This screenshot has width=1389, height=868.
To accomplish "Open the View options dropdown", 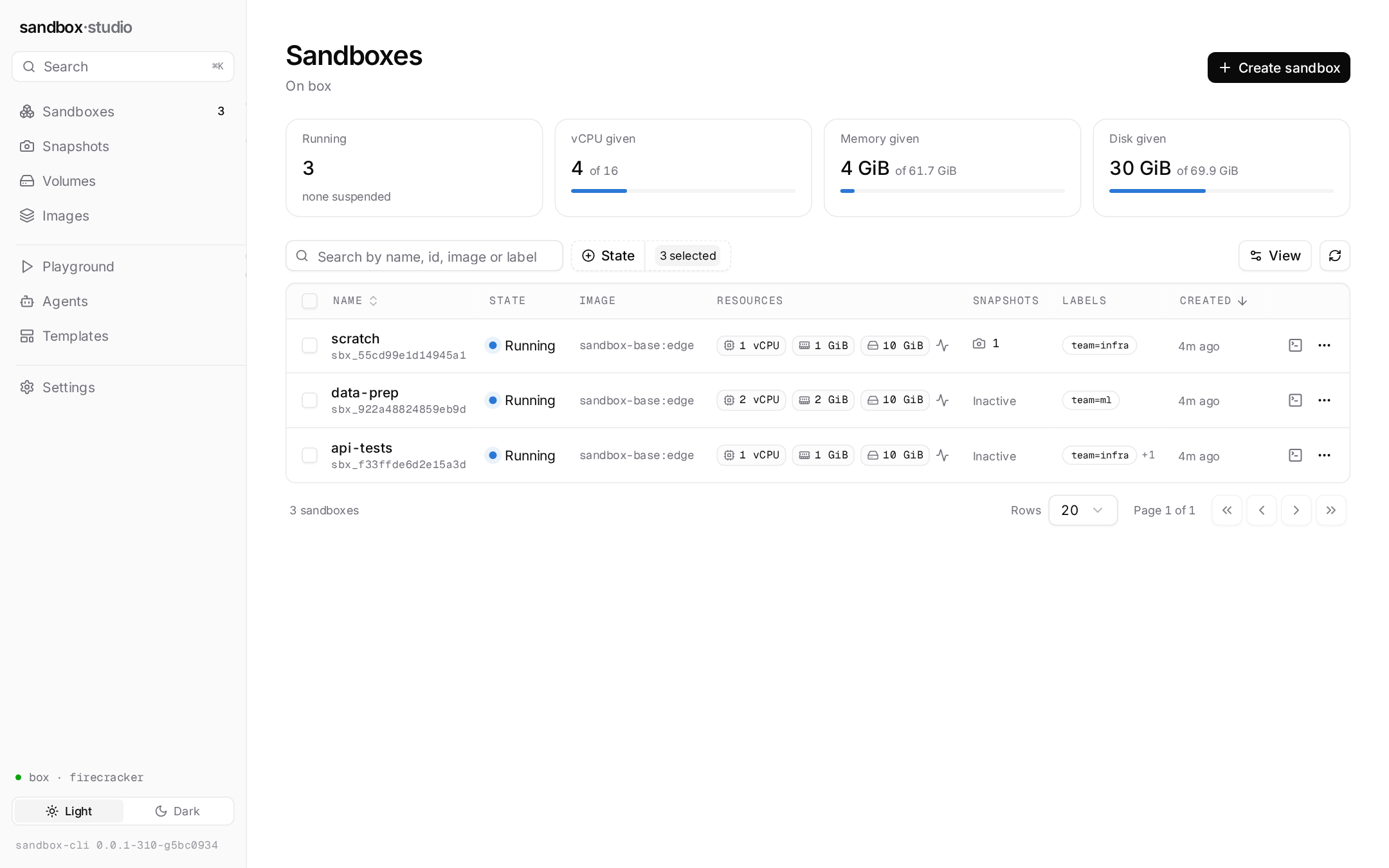I will point(1275,256).
